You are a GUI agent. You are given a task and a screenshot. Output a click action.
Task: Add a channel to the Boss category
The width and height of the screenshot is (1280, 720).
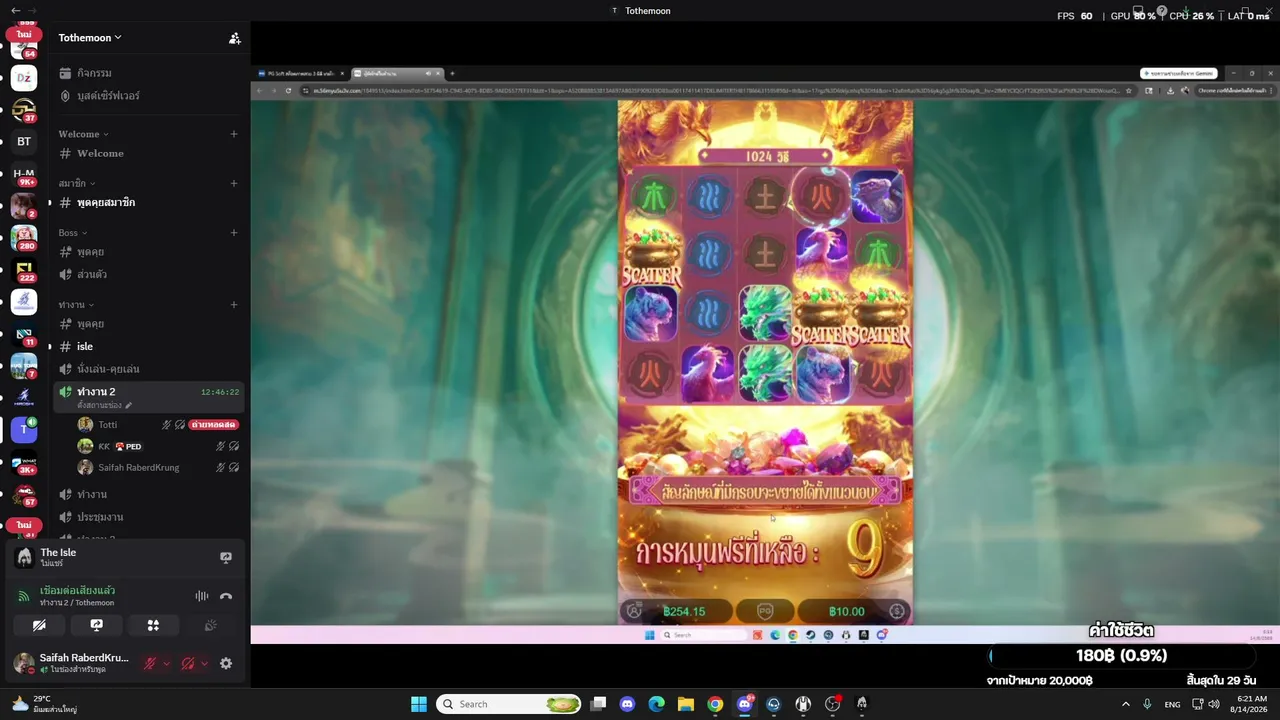click(234, 233)
